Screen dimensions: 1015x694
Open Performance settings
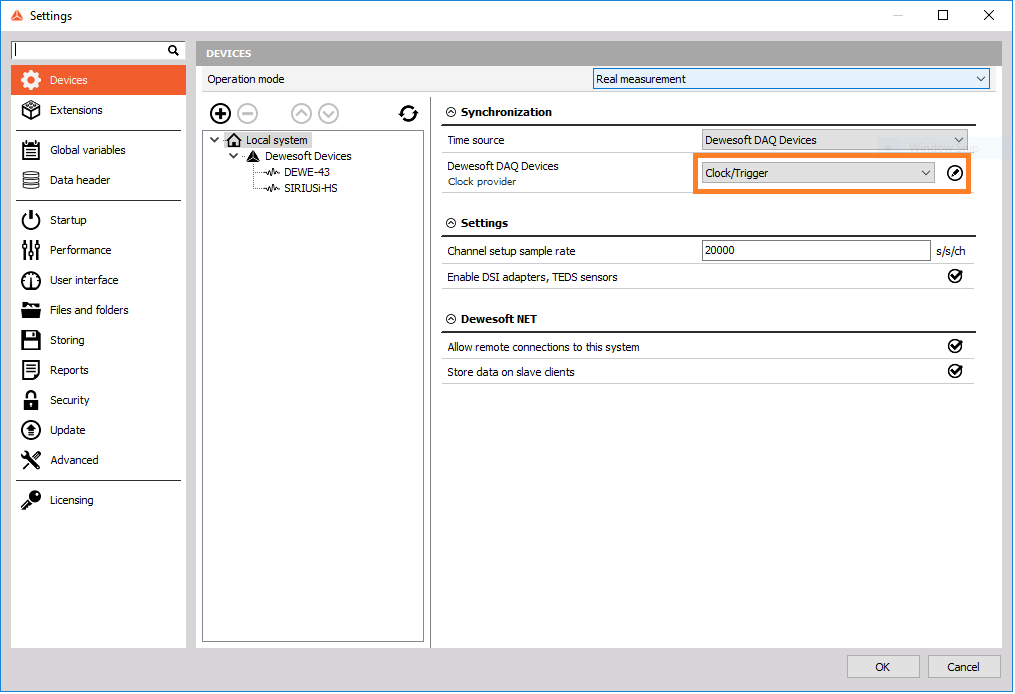[x=98, y=250]
